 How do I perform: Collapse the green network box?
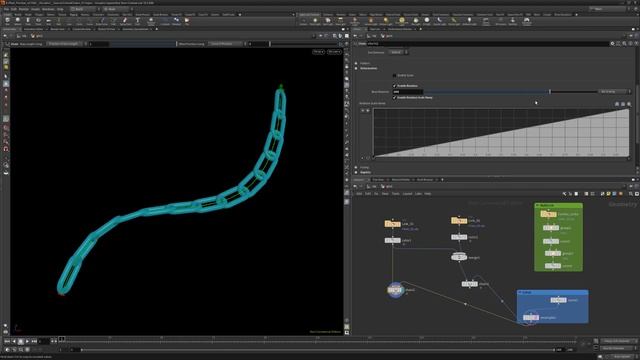538,205
